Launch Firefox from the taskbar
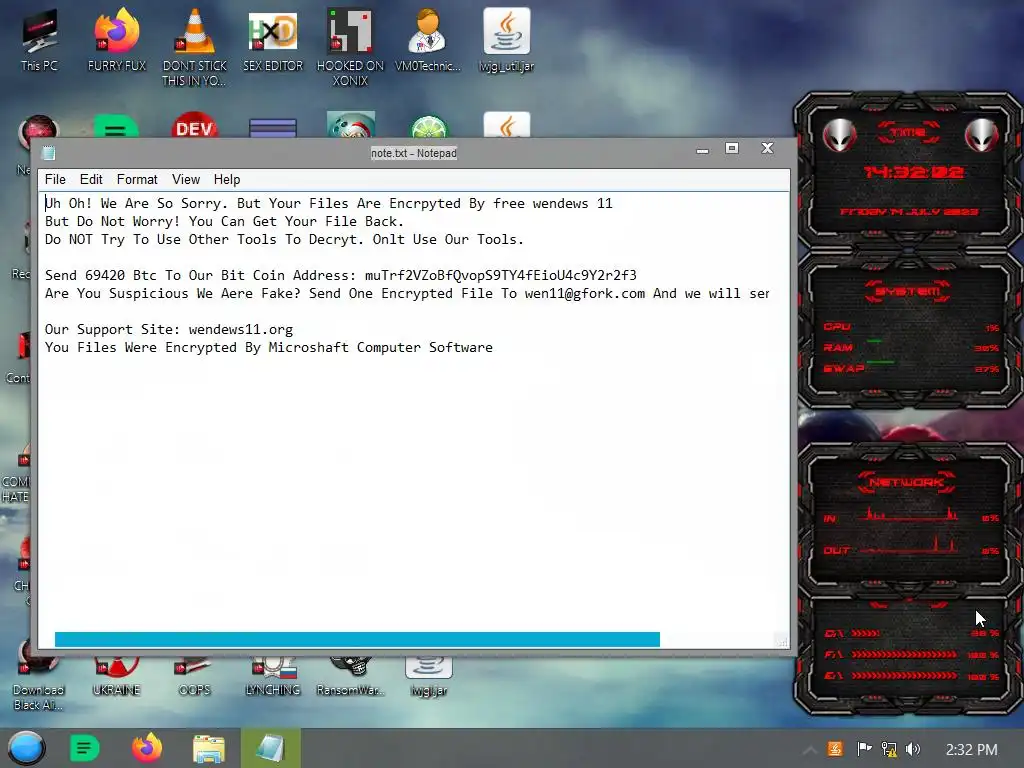 tap(147, 748)
